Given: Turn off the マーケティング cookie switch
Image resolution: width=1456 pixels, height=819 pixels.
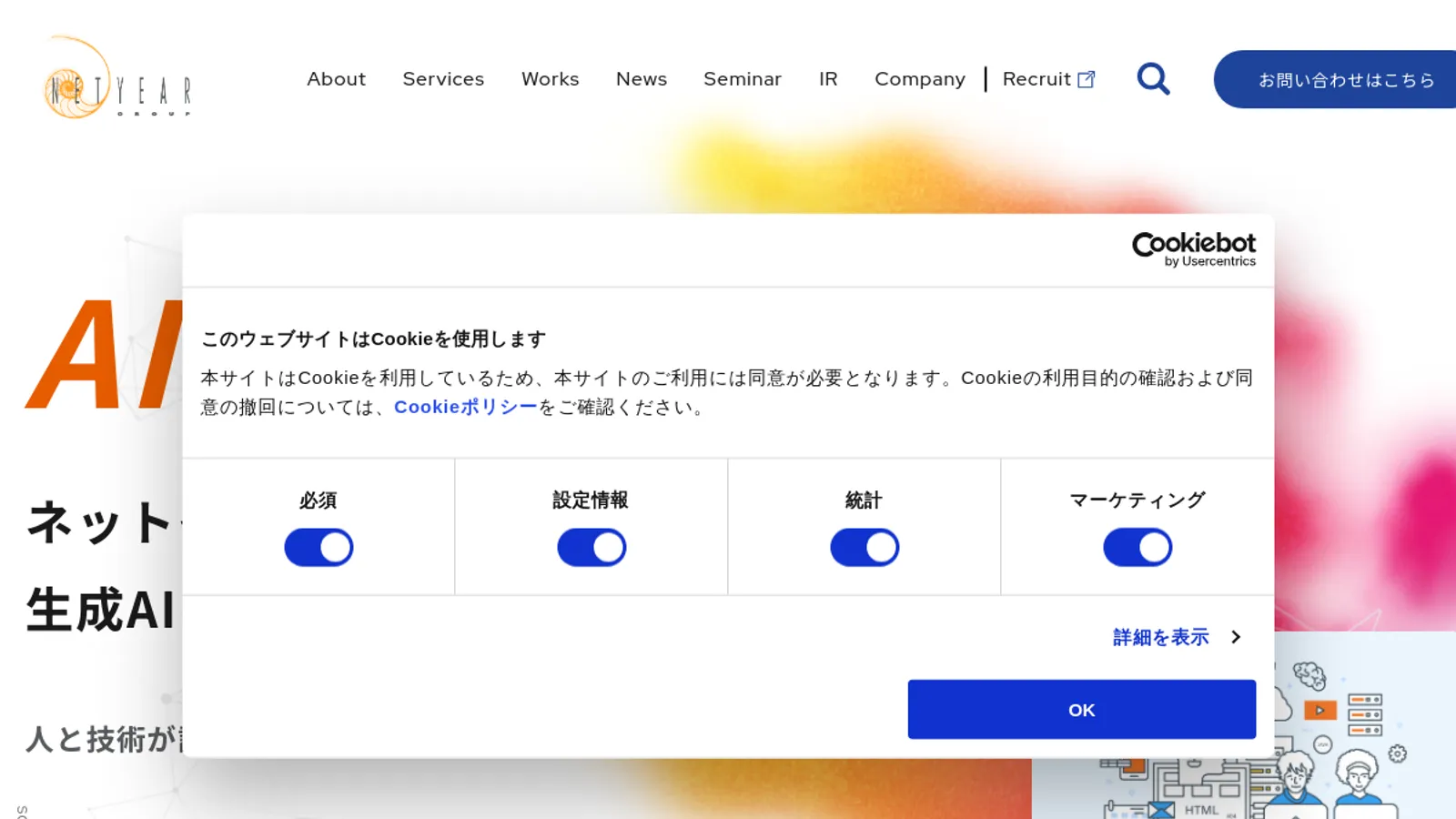Looking at the screenshot, I should click(x=1137, y=548).
